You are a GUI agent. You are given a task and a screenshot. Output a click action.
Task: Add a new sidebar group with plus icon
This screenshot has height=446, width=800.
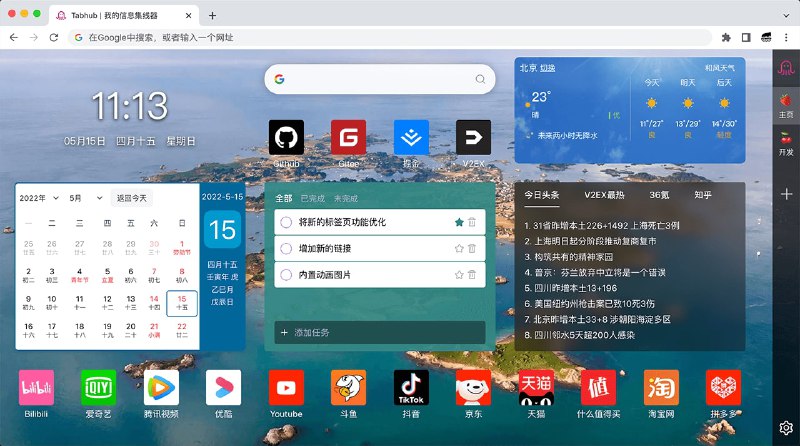tap(786, 193)
